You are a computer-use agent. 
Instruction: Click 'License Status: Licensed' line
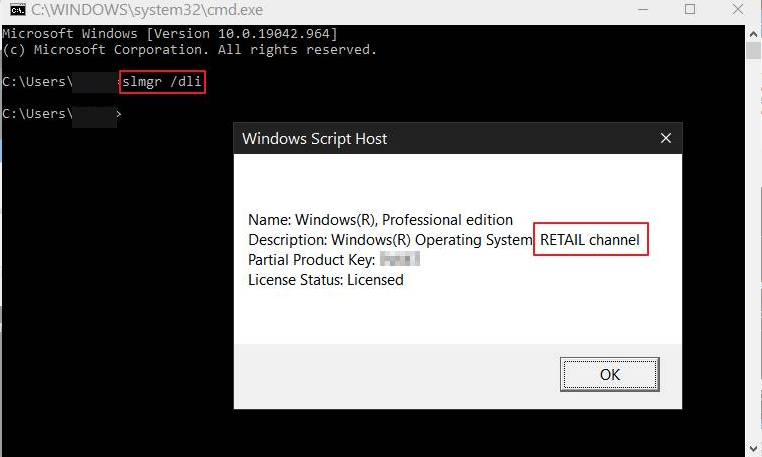pos(326,280)
